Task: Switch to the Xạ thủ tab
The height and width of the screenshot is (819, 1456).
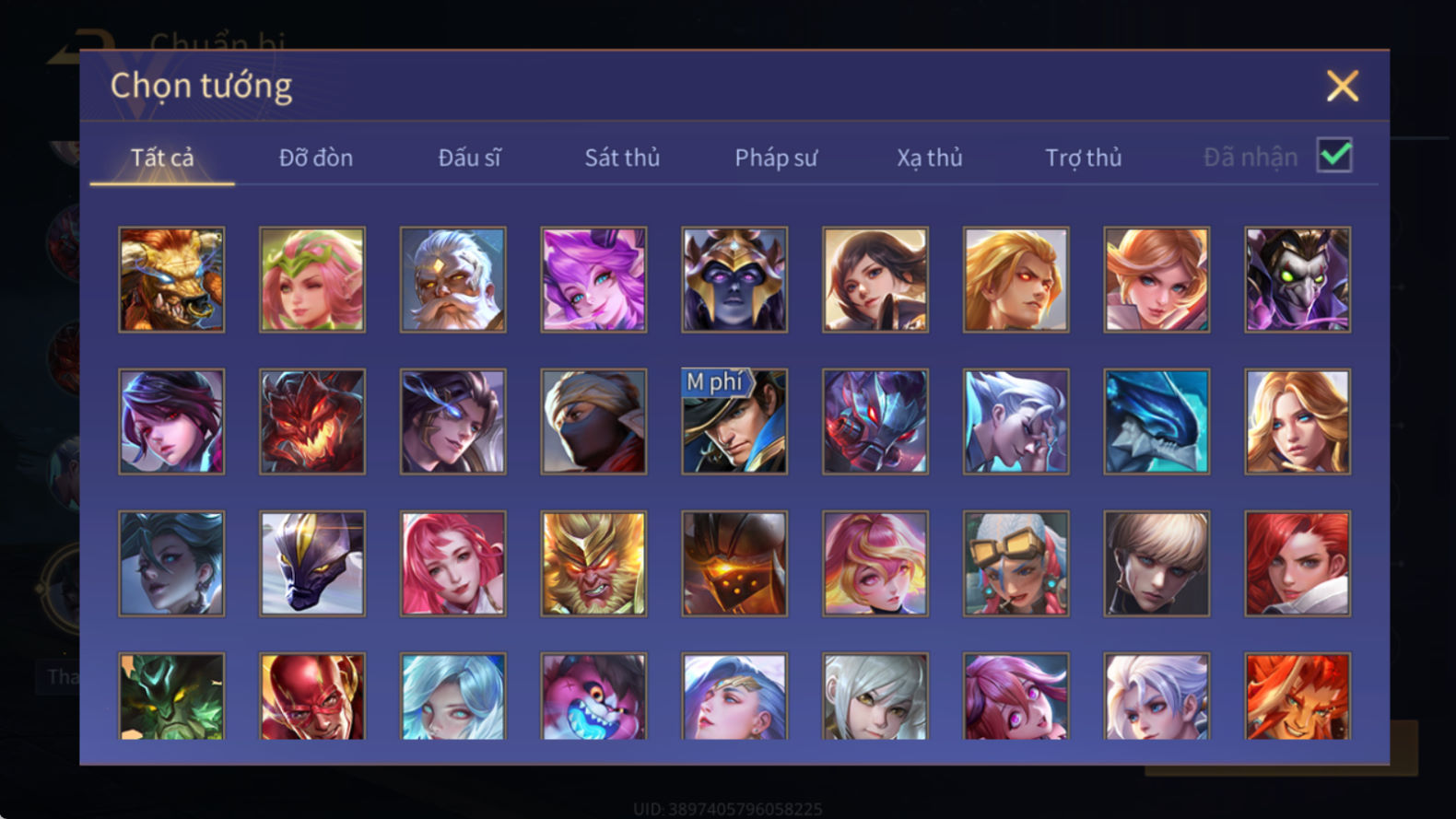Action: point(930,158)
